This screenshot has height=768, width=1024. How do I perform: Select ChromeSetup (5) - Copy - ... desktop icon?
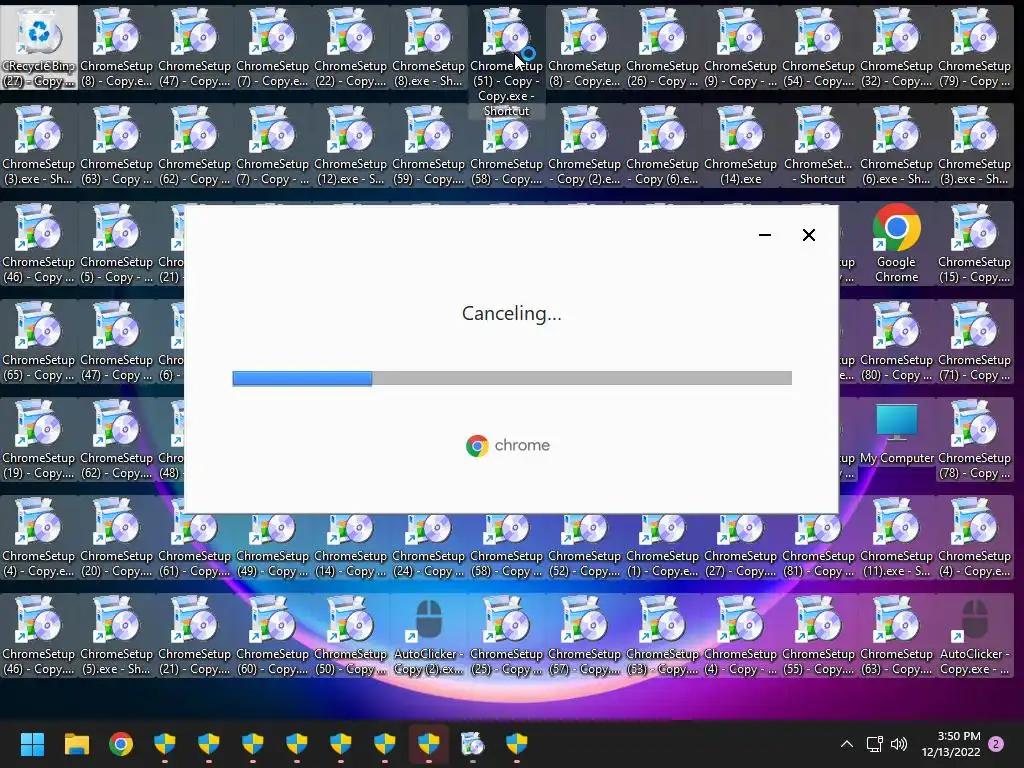(116, 243)
